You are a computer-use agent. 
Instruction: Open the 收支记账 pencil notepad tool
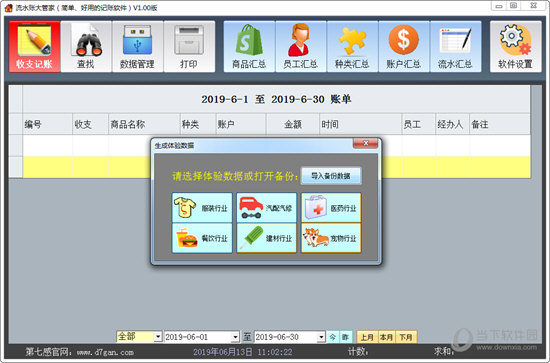[x=34, y=47]
